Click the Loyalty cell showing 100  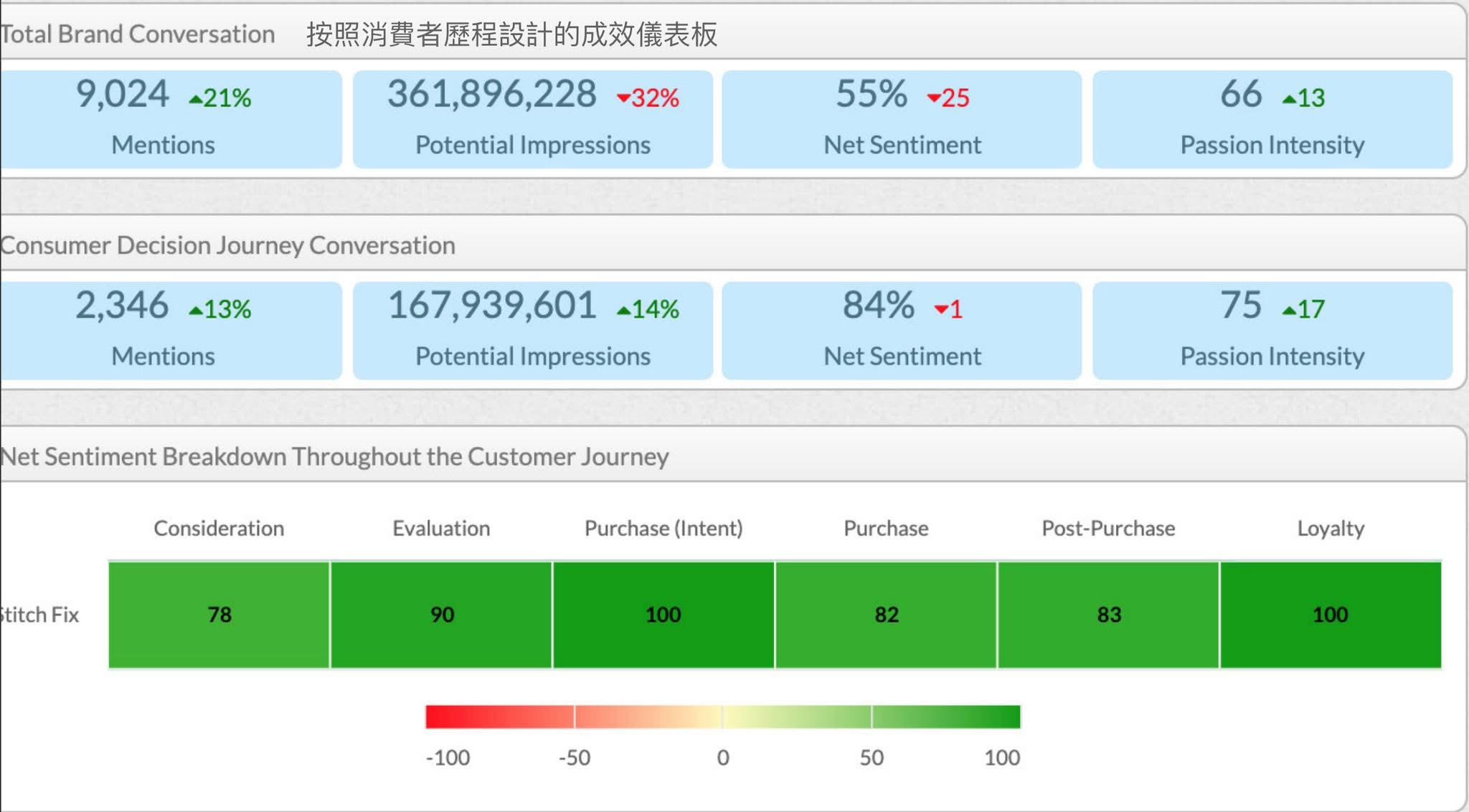point(1331,615)
